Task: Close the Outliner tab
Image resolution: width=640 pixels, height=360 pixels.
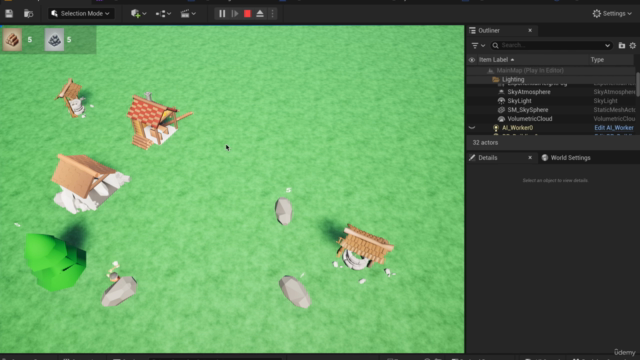Action: click(x=530, y=31)
